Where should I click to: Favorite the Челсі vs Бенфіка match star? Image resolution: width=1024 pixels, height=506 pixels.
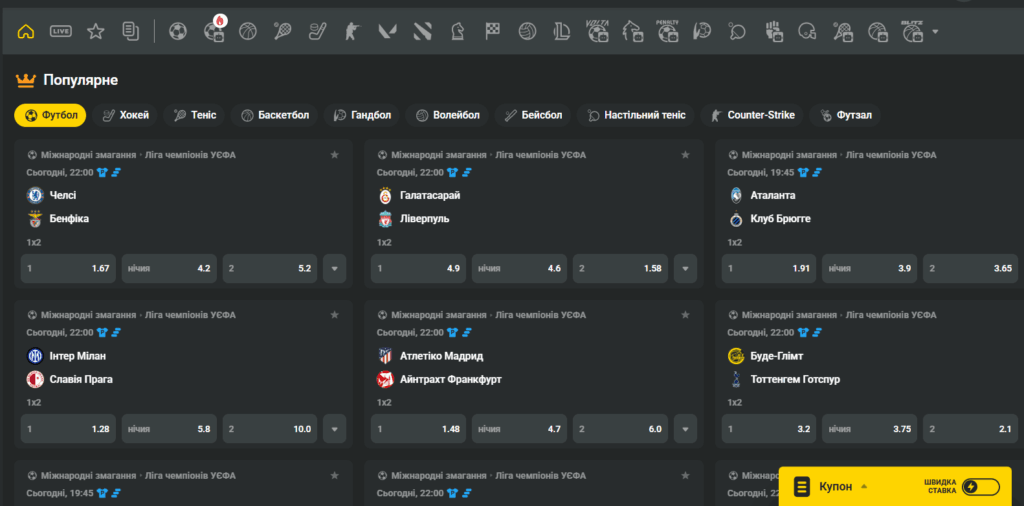coord(335,155)
